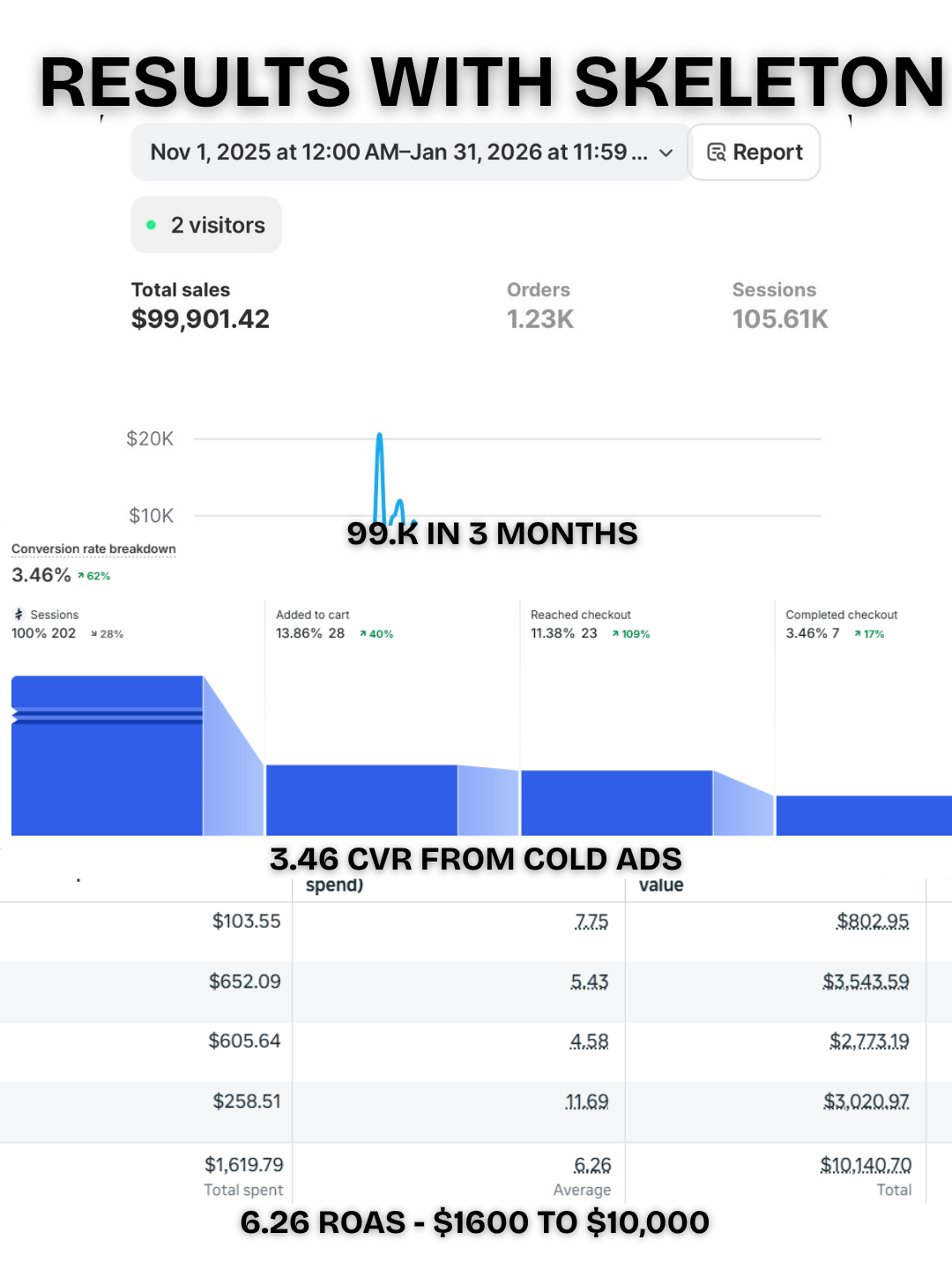Click the 28% decrease arrow for sessions

[94, 634]
